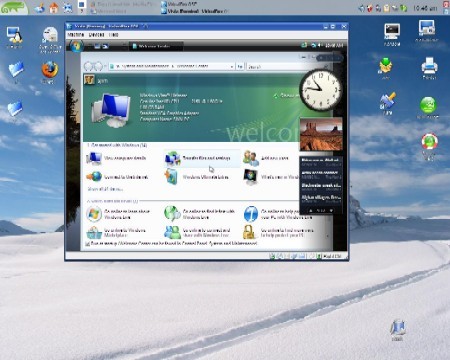
Task: Click the Go online to Windows Marketplace text
Action: point(125,233)
